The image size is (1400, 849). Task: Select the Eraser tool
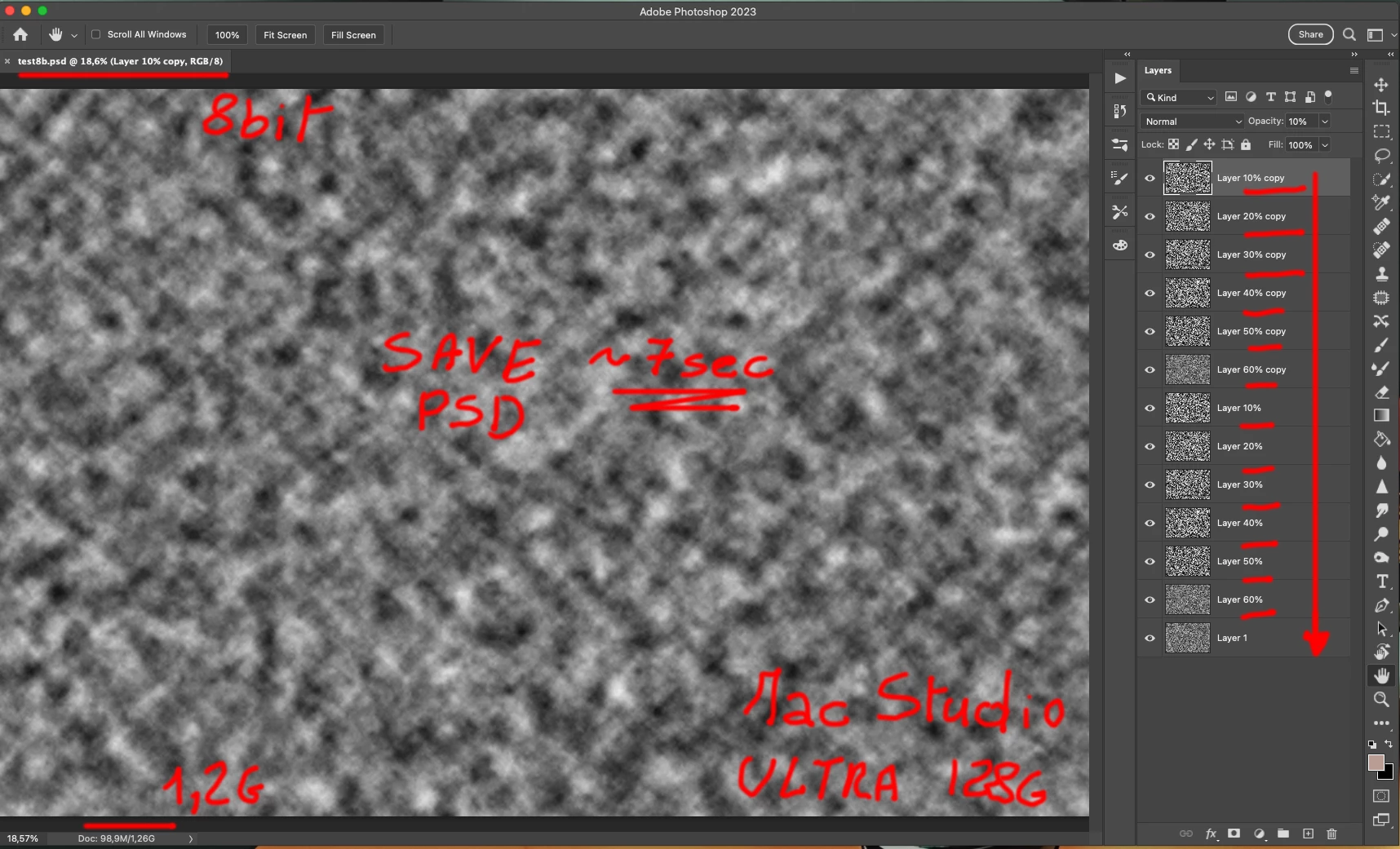1381,392
